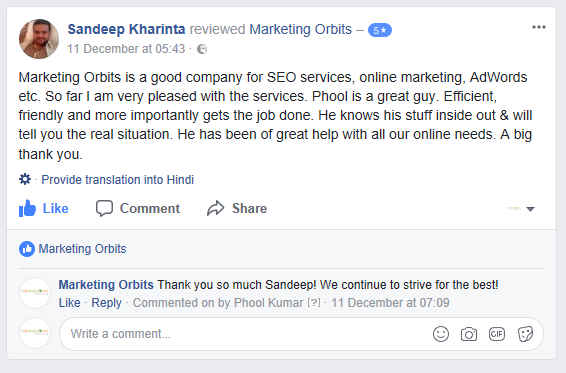566x373 pixels.
Task: Click Provide translation into Hindi
Action: (x=117, y=179)
